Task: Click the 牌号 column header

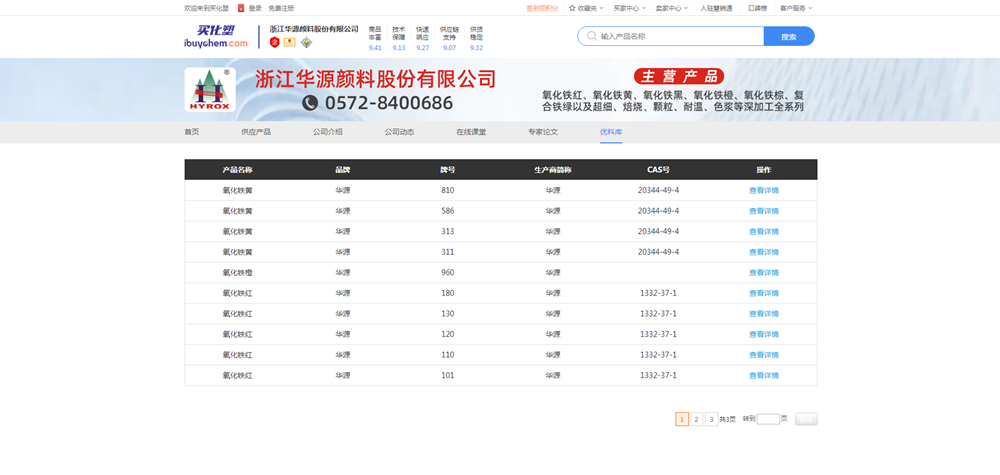Action: 448,170
